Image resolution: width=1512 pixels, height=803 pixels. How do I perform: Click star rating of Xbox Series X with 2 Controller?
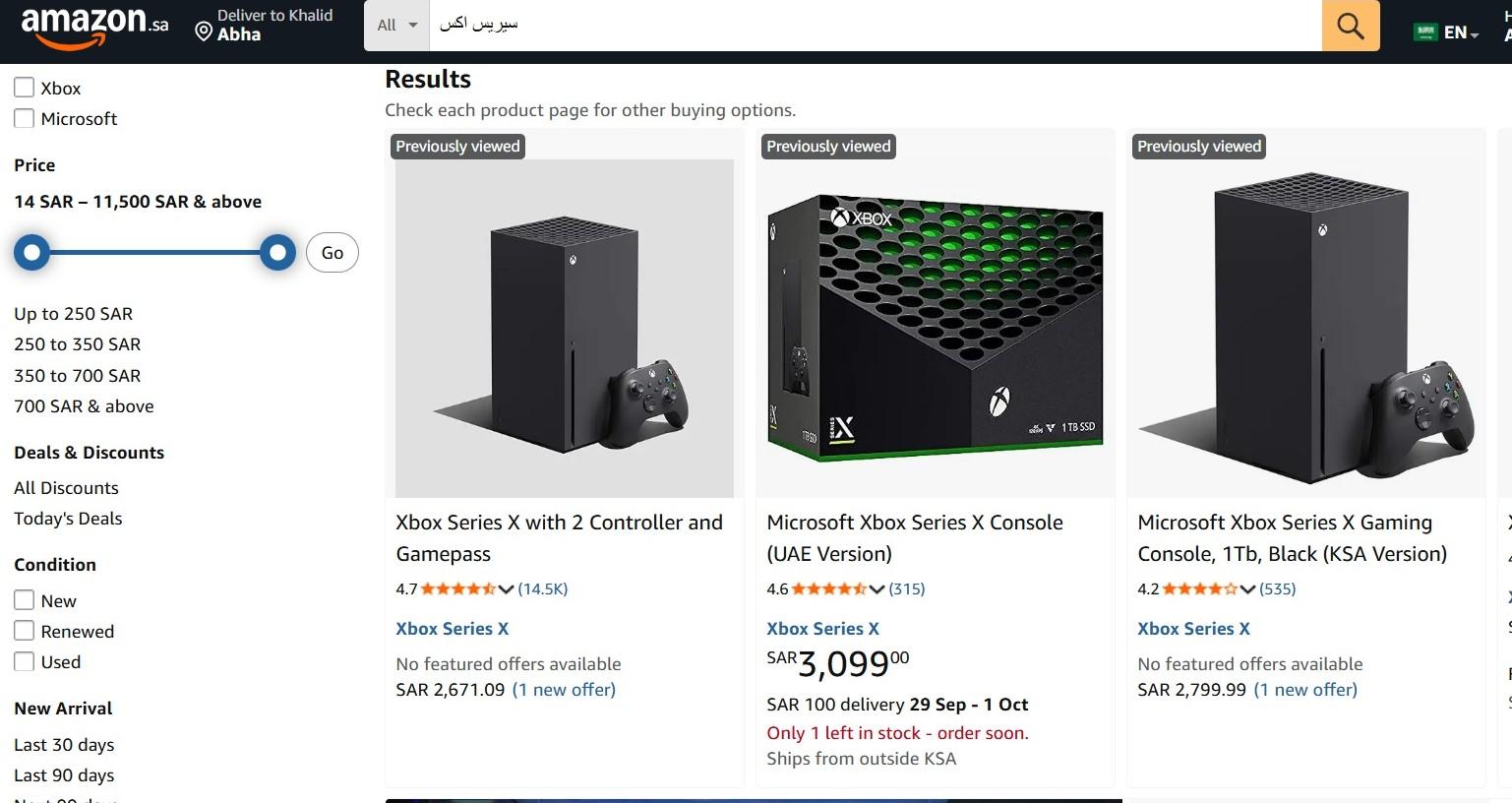point(457,589)
